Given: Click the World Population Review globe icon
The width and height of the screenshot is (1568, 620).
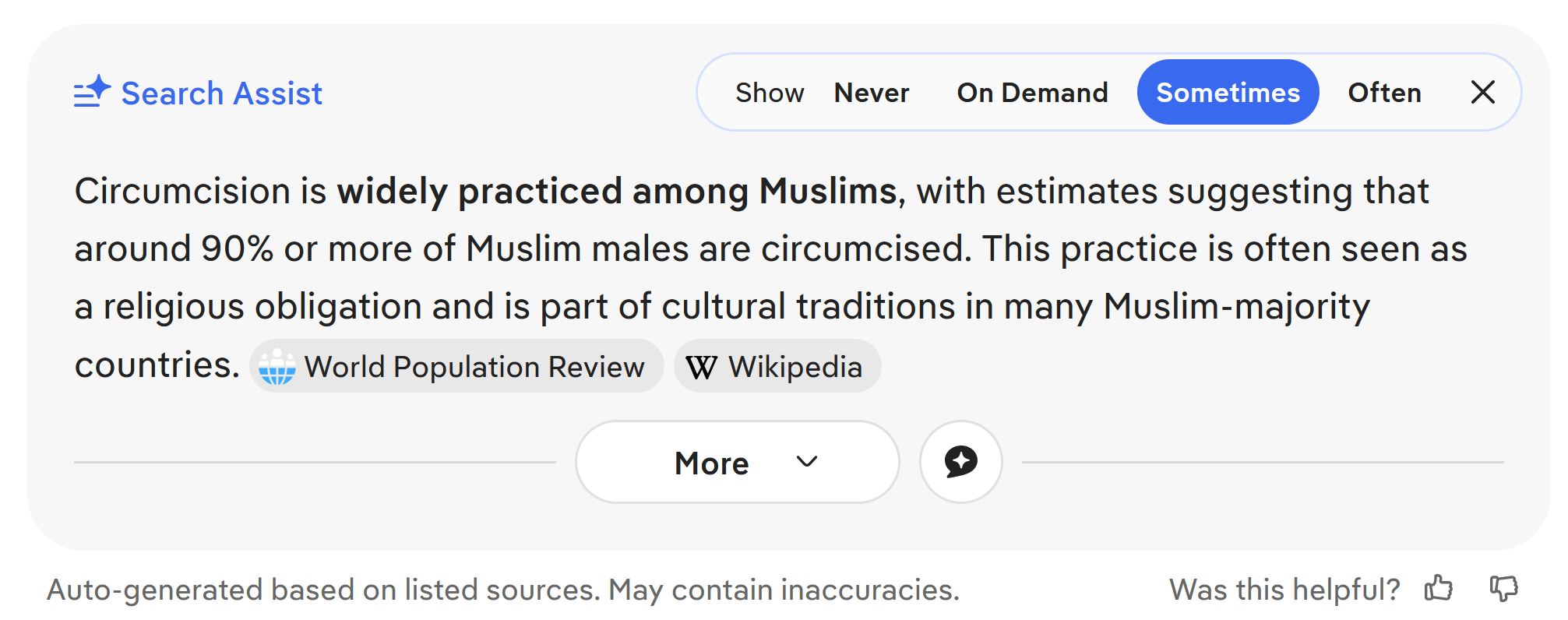Looking at the screenshot, I should 277,367.
